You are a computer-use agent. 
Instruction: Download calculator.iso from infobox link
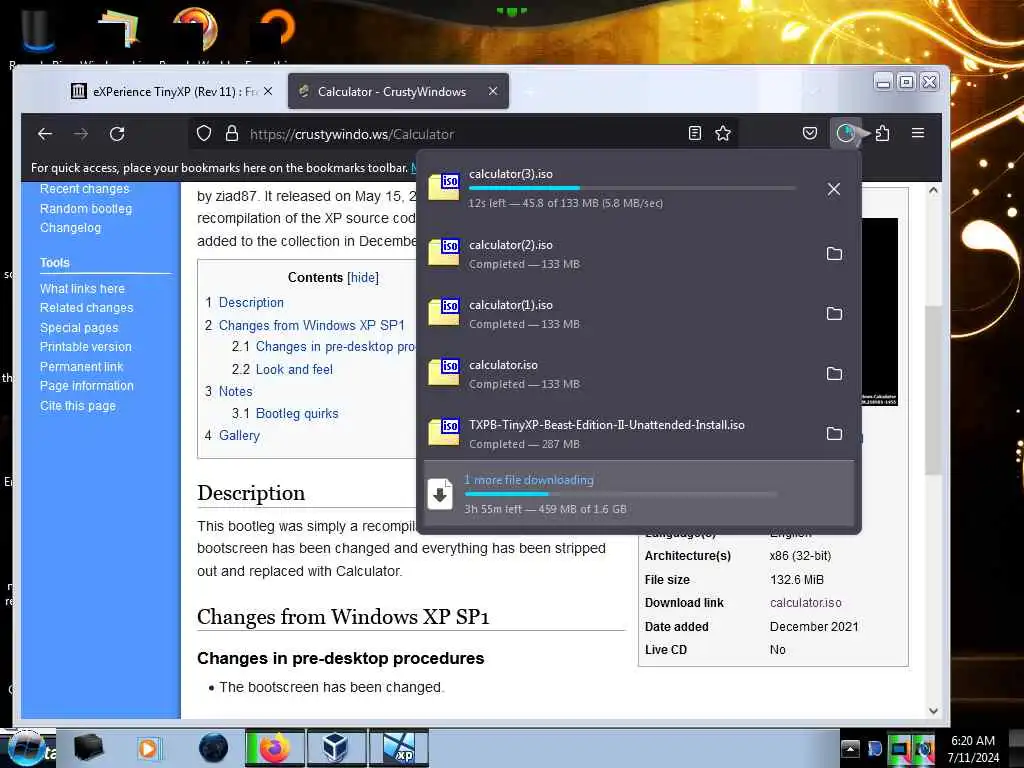click(x=806, y=603)
